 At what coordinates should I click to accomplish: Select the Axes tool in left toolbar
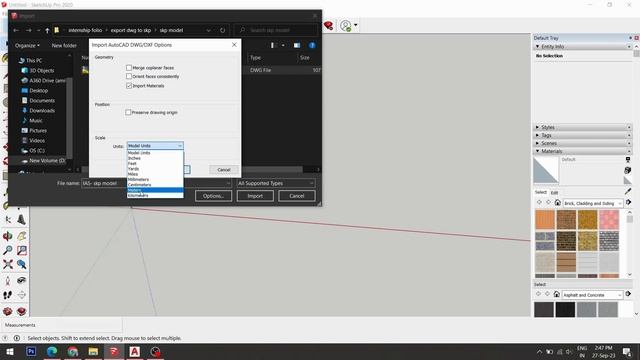coord(8,220)
